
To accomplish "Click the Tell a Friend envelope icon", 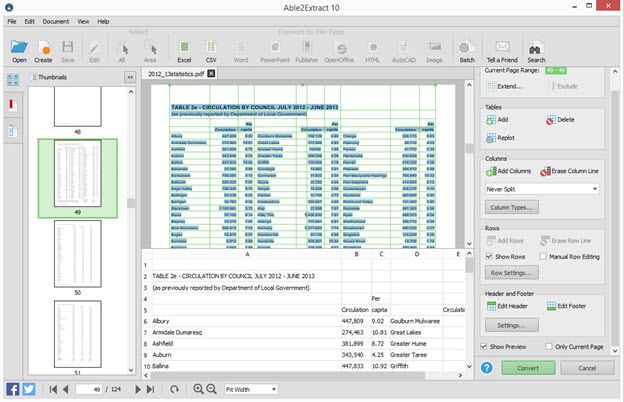I will point(502,51).
